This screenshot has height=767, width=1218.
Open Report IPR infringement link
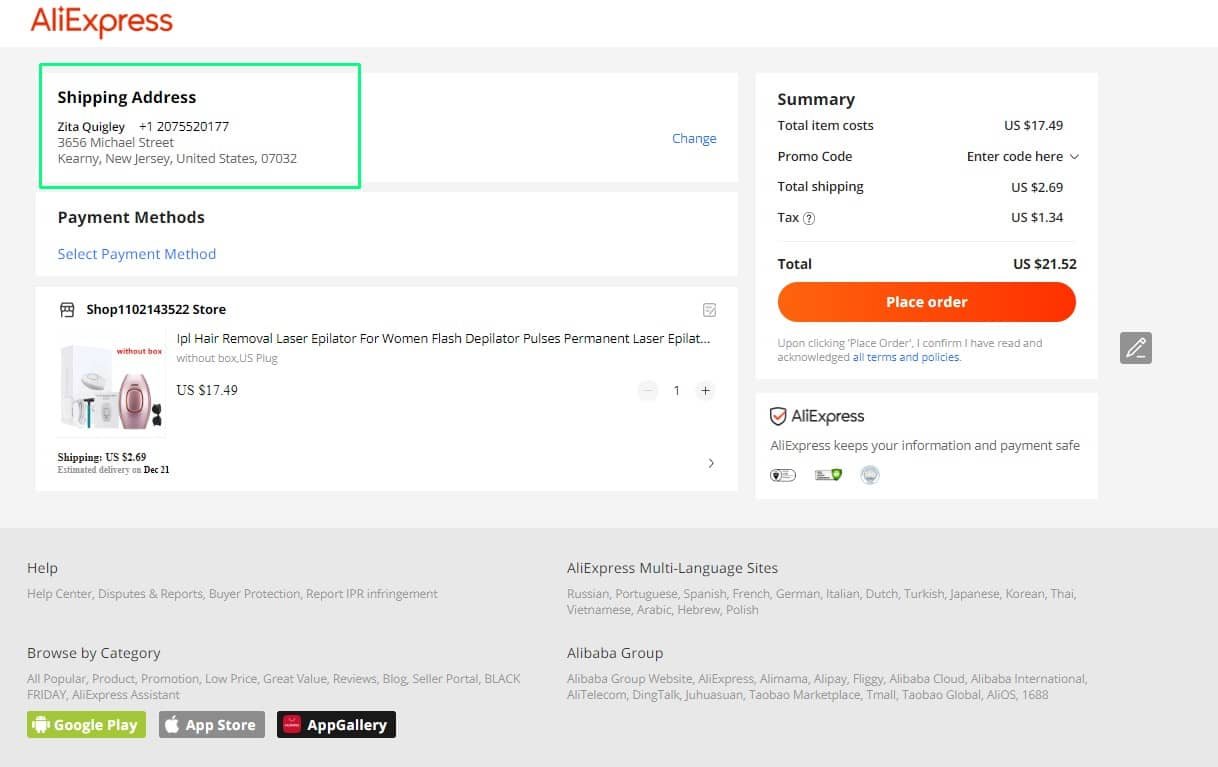coord(372,594)
